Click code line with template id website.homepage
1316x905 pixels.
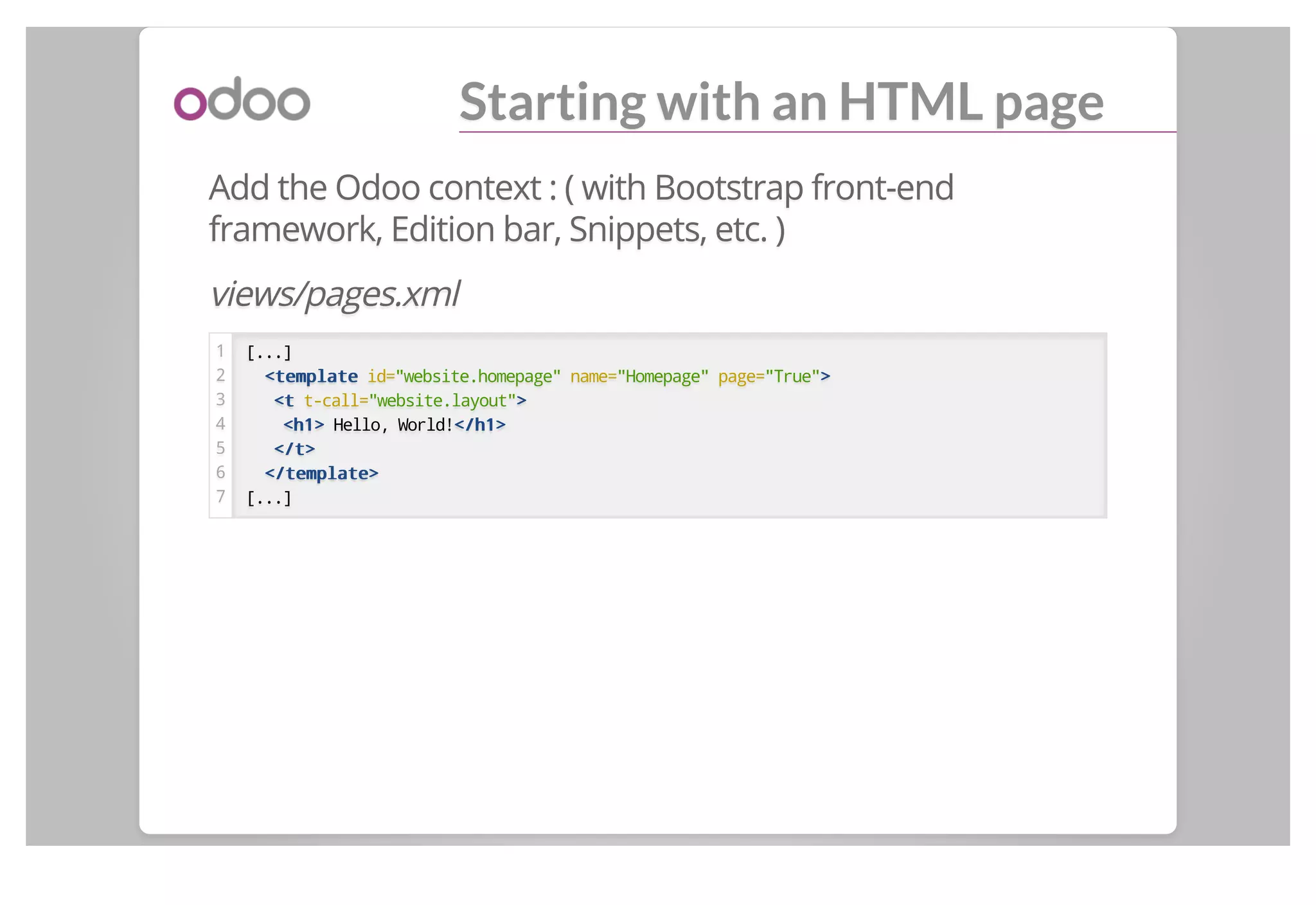coord(547,376)
